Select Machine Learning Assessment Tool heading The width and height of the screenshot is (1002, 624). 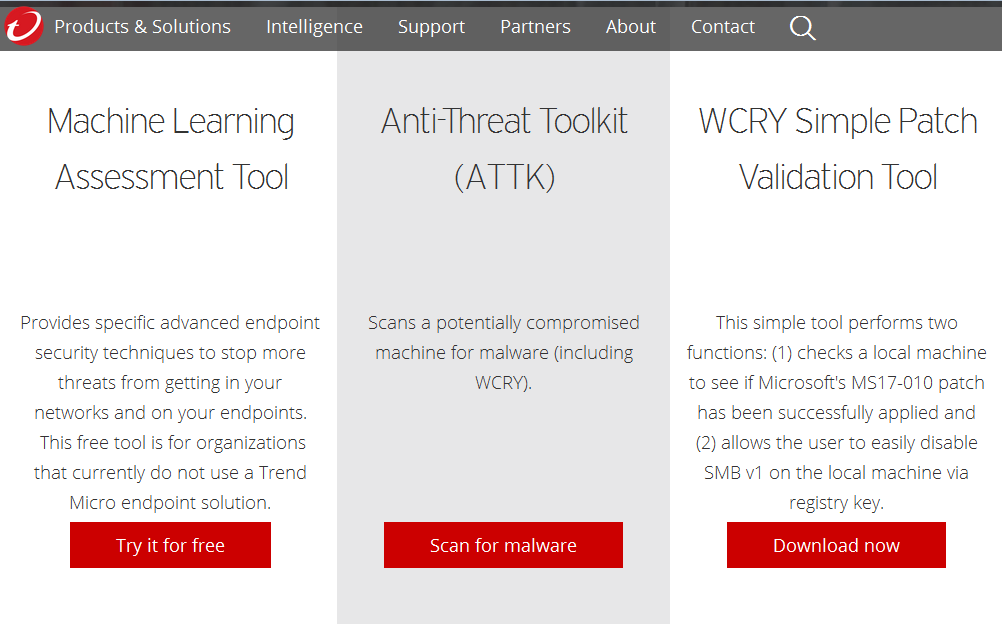coord(171,149)
